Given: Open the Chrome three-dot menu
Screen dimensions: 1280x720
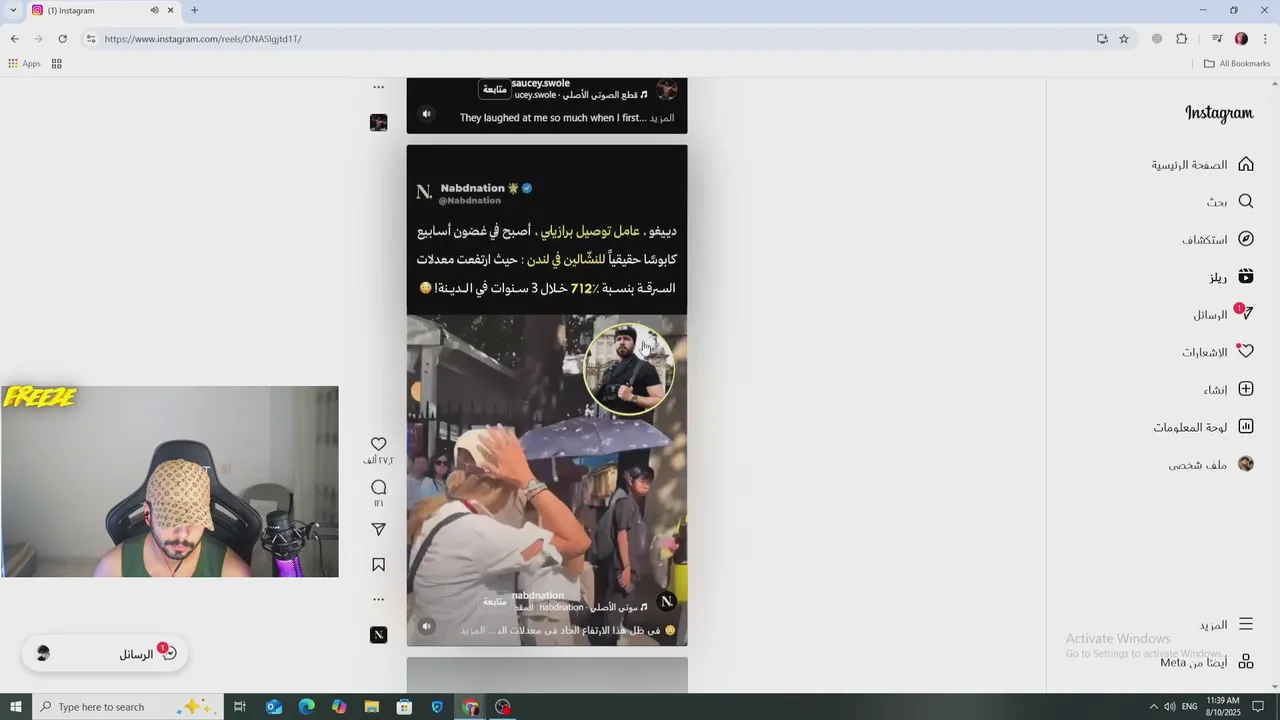Looking at the screenshot, I should [x=1265, y=39].
